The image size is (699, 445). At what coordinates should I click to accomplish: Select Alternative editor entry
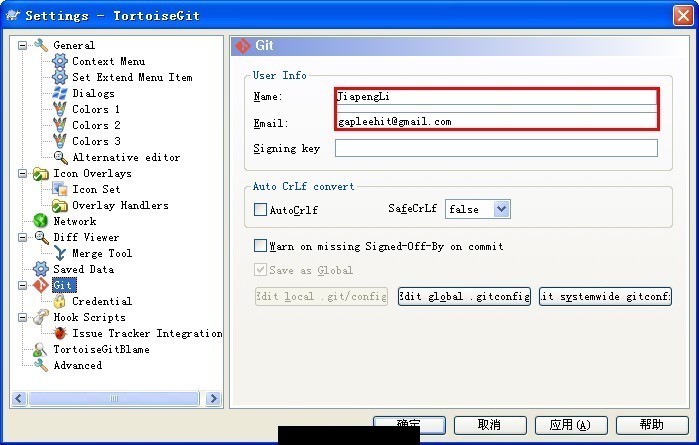pyautogui.click(x=126, y=157)
